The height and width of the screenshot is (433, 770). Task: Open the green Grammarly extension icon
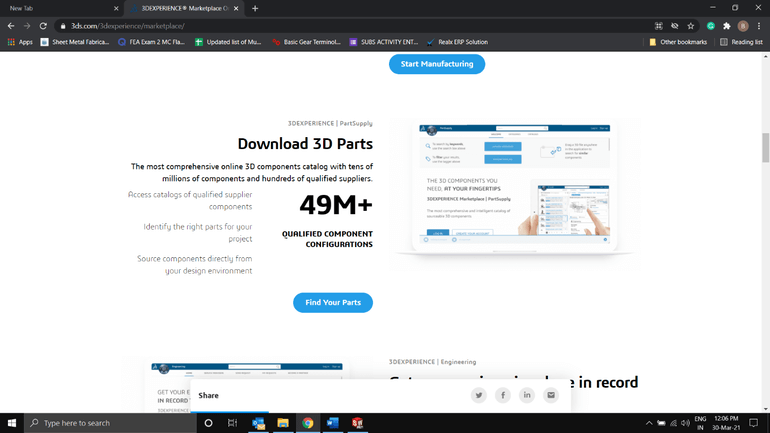click(x=711, y=26)
